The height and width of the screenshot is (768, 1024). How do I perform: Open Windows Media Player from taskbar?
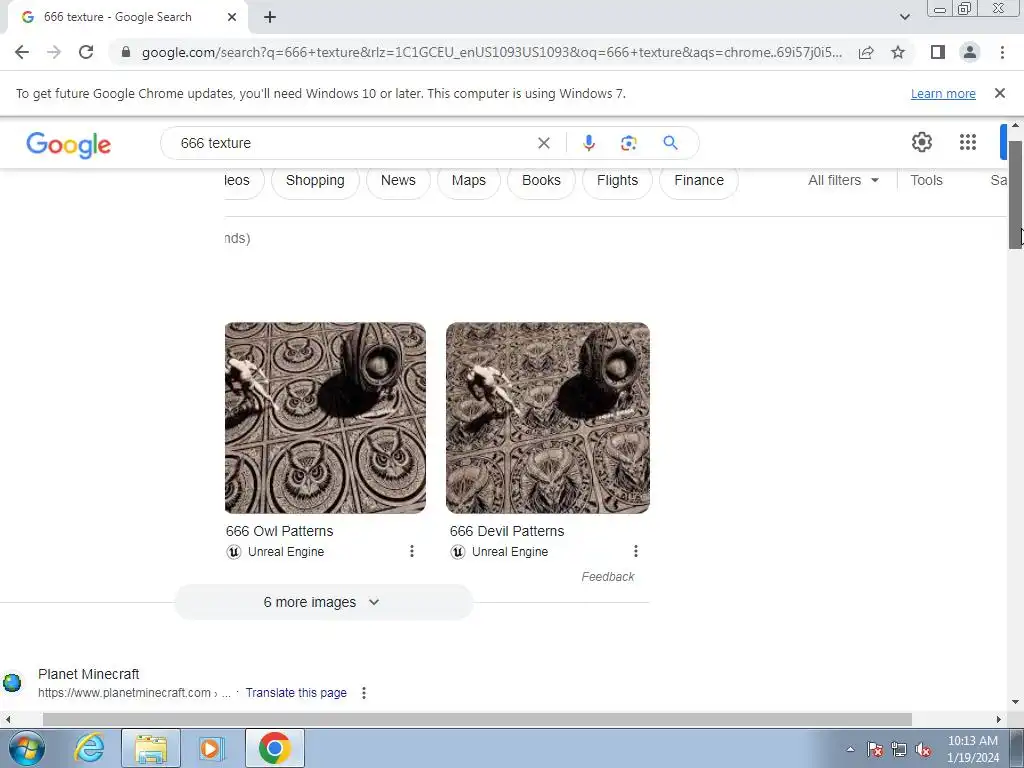pyautogui.click(x=211, y=748)
